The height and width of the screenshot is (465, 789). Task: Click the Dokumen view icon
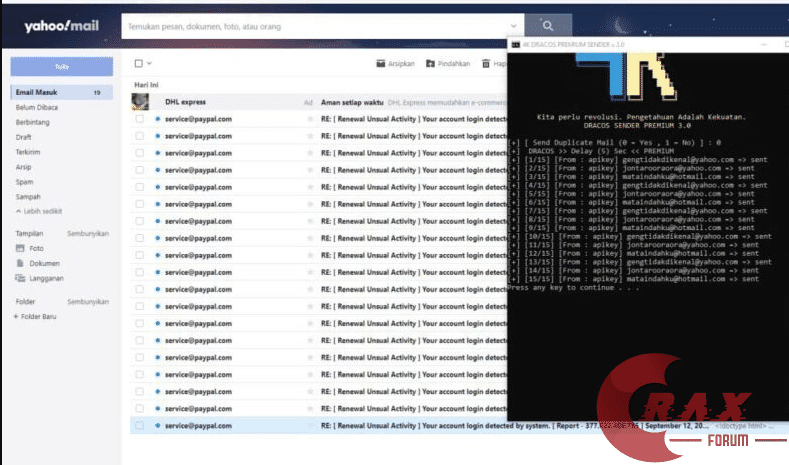tap(20, 263)
